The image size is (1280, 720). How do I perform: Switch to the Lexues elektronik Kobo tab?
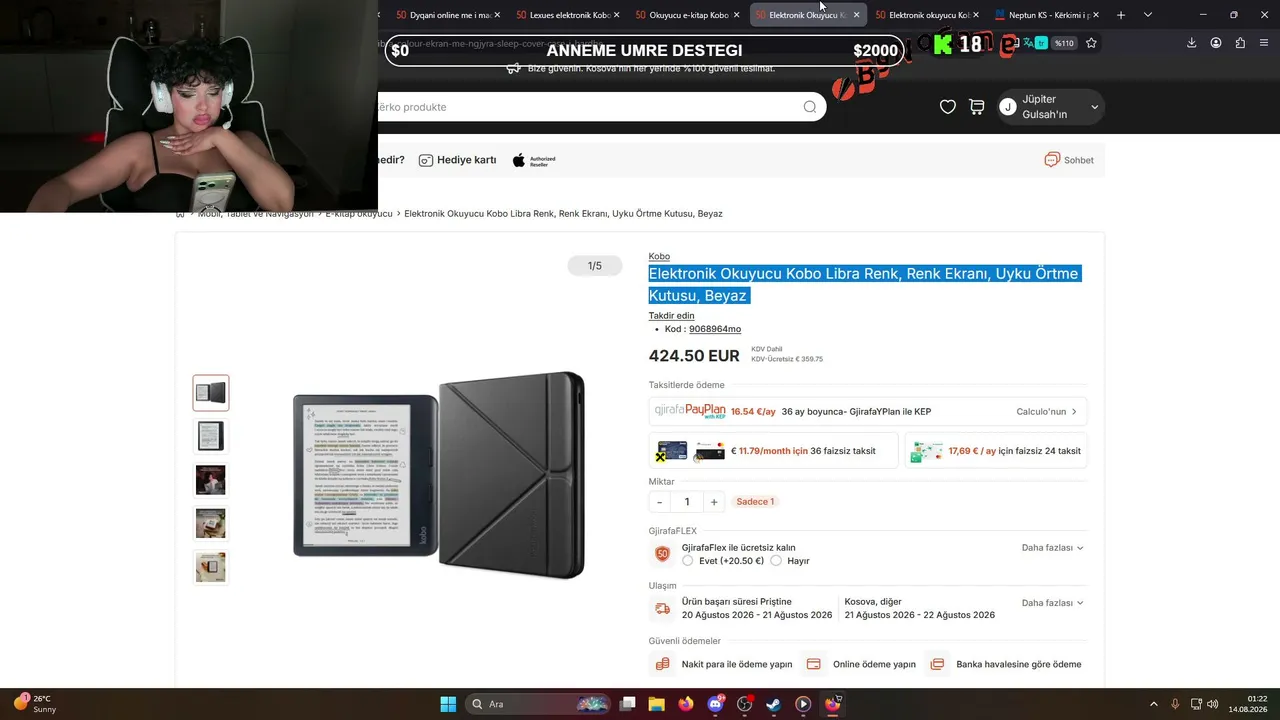tap(568, 15)
